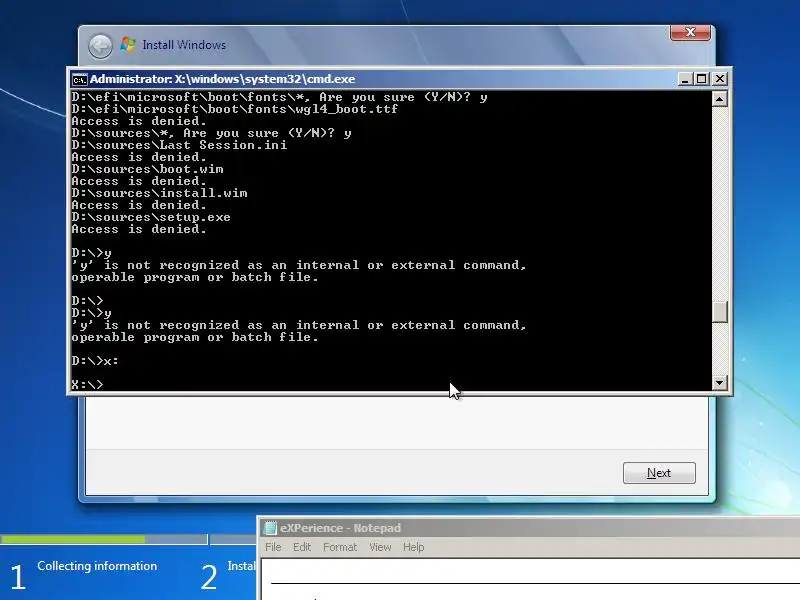Click the 'D:\sources\boot.wim' line
The width and height of the screenshot is (800, 600).
[x=147, y=169]
